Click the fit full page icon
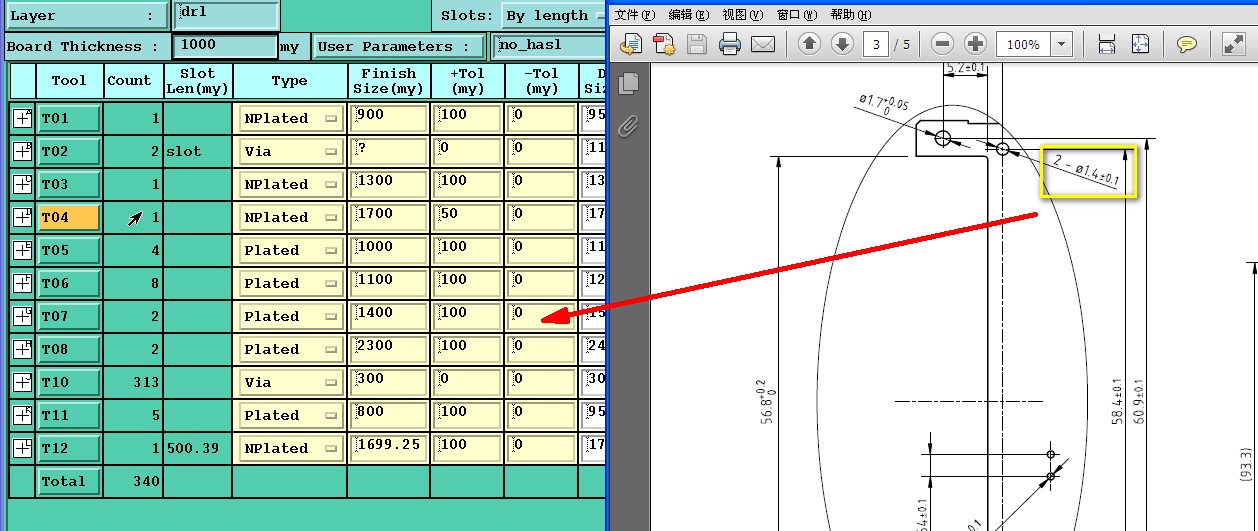1258x531 pixels. point(1140,44)
